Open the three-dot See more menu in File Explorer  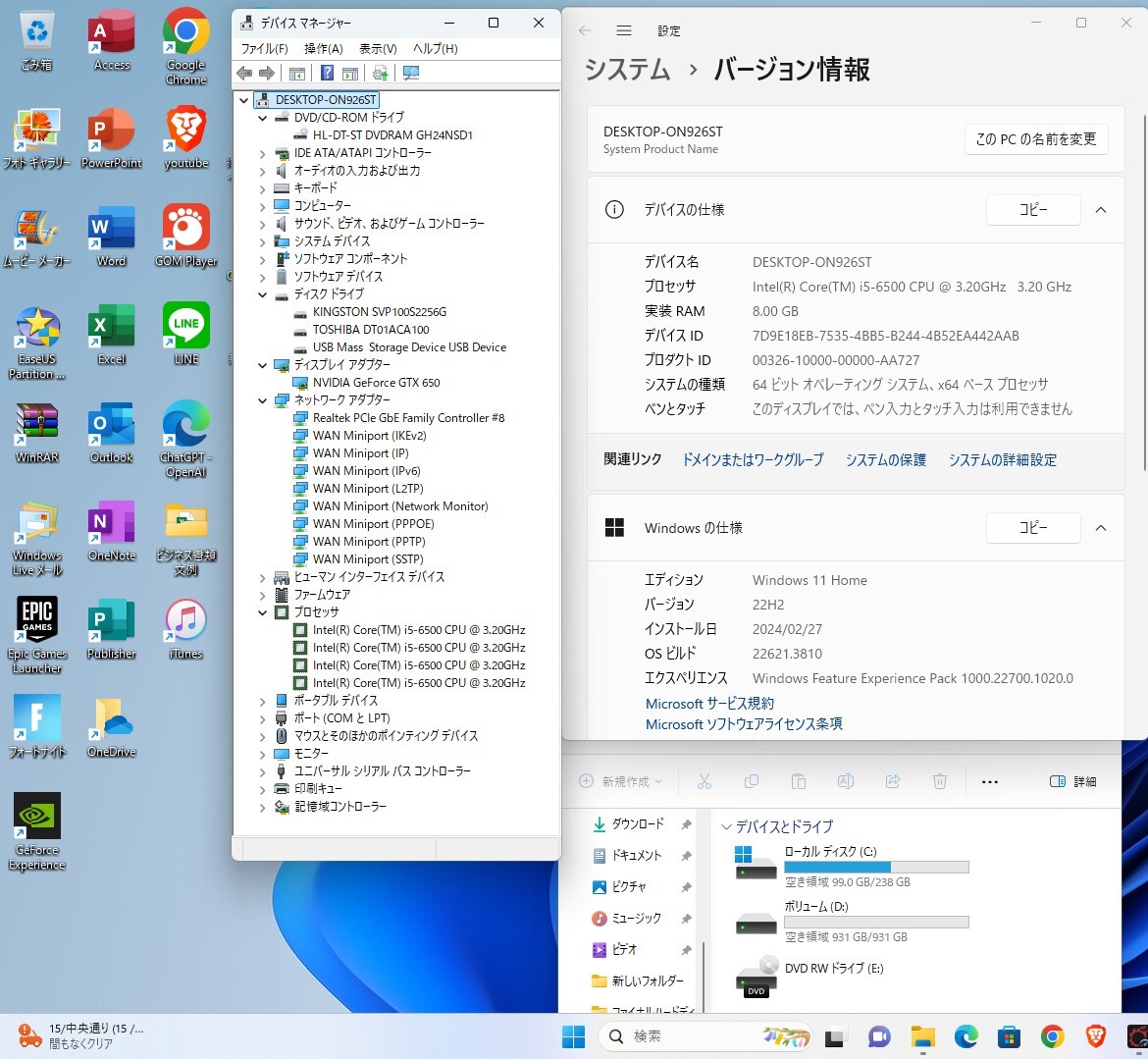990,781
